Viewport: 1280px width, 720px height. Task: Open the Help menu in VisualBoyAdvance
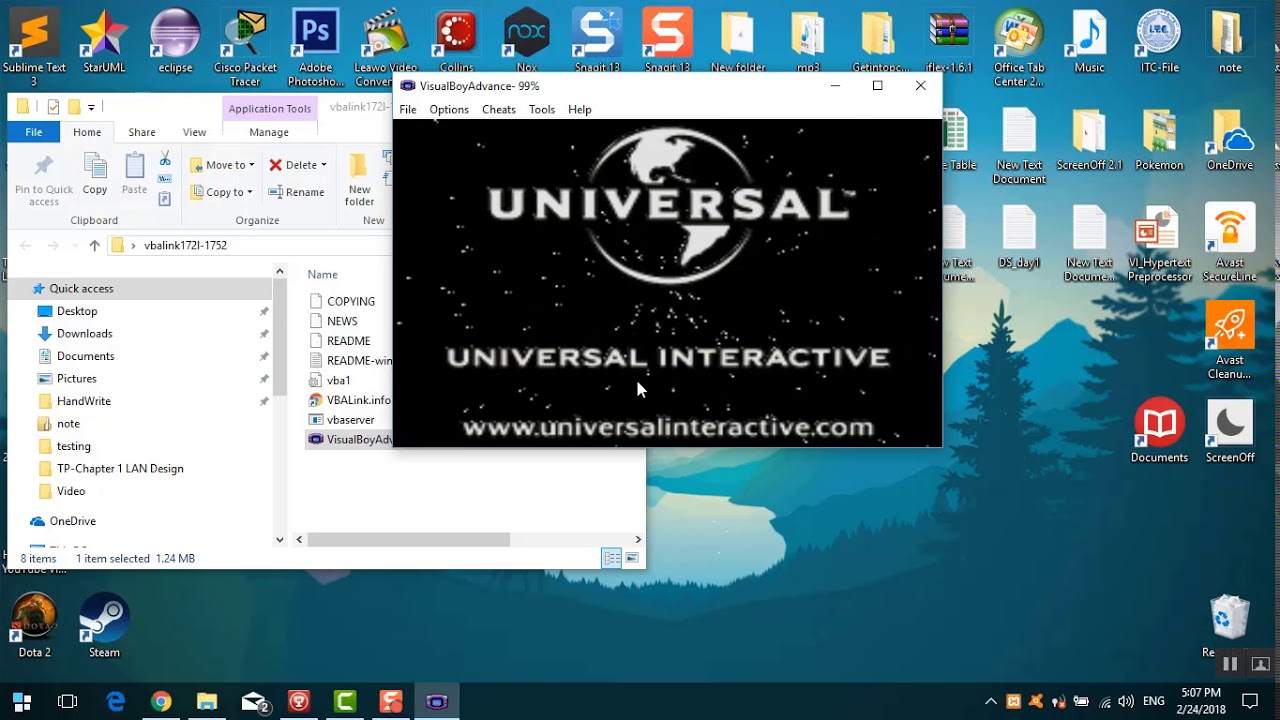580,109
